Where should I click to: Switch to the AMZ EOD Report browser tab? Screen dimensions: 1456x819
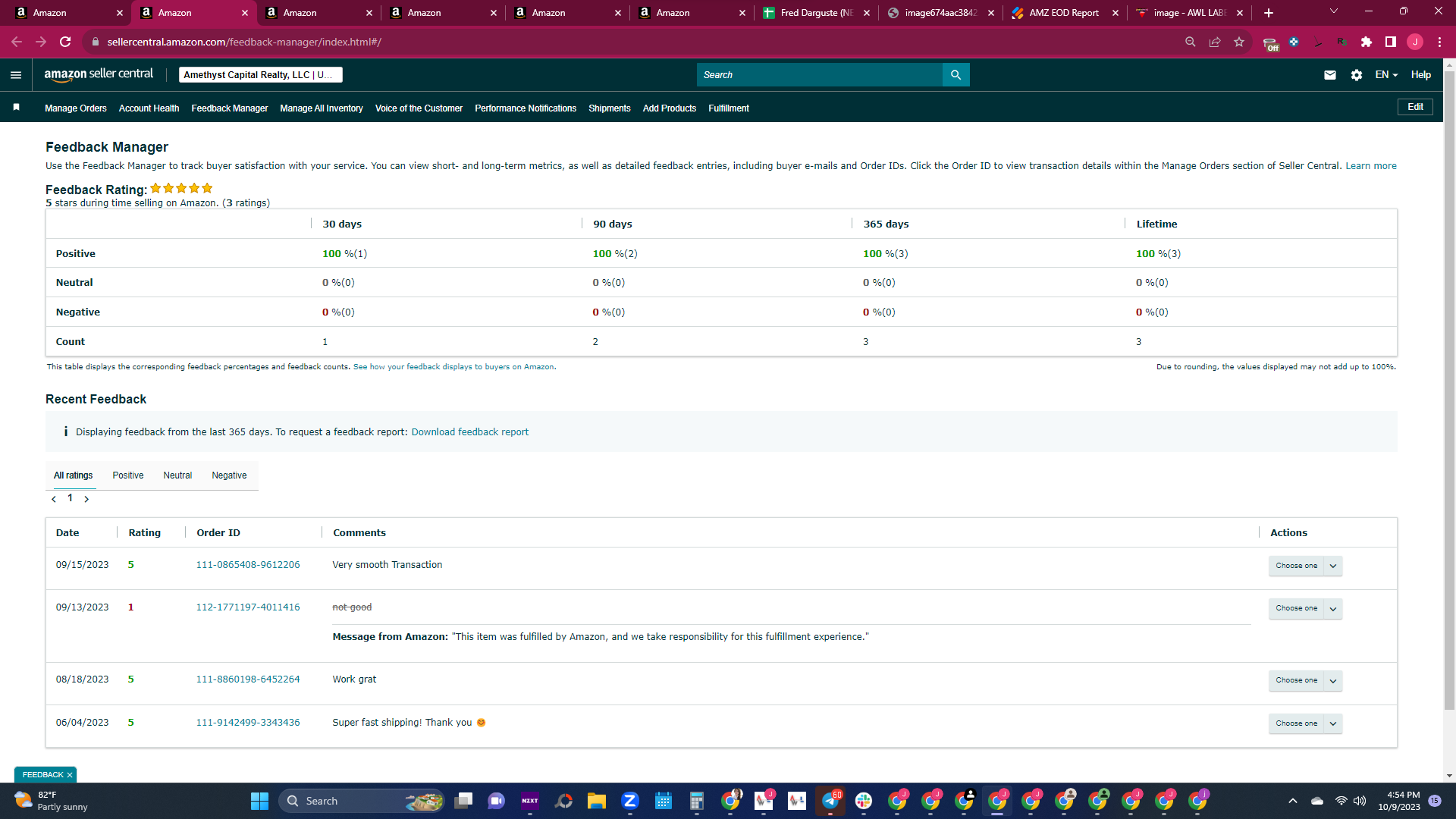pos(1064,13)
